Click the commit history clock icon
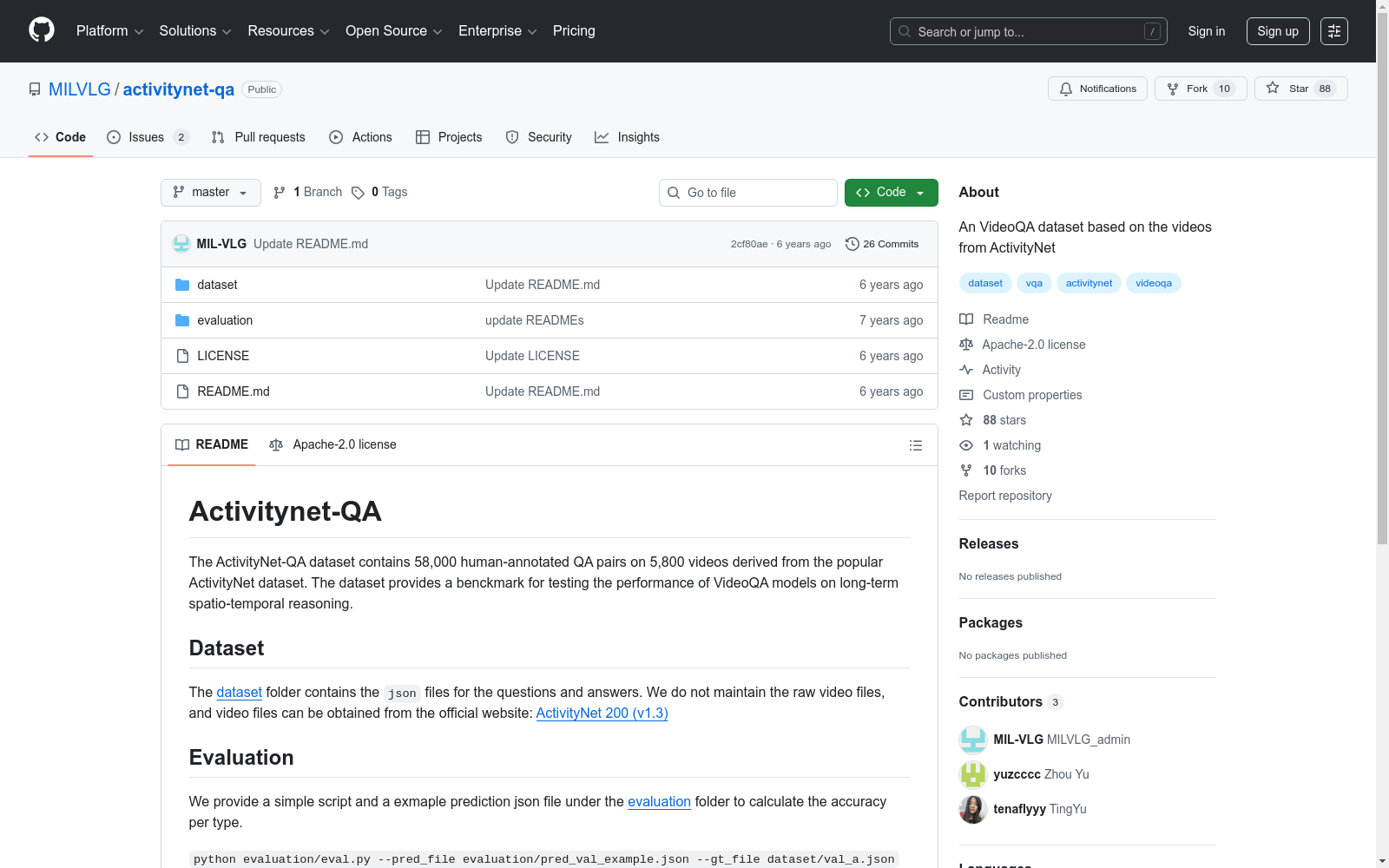The image size is (1389, 868). (852, 244)
